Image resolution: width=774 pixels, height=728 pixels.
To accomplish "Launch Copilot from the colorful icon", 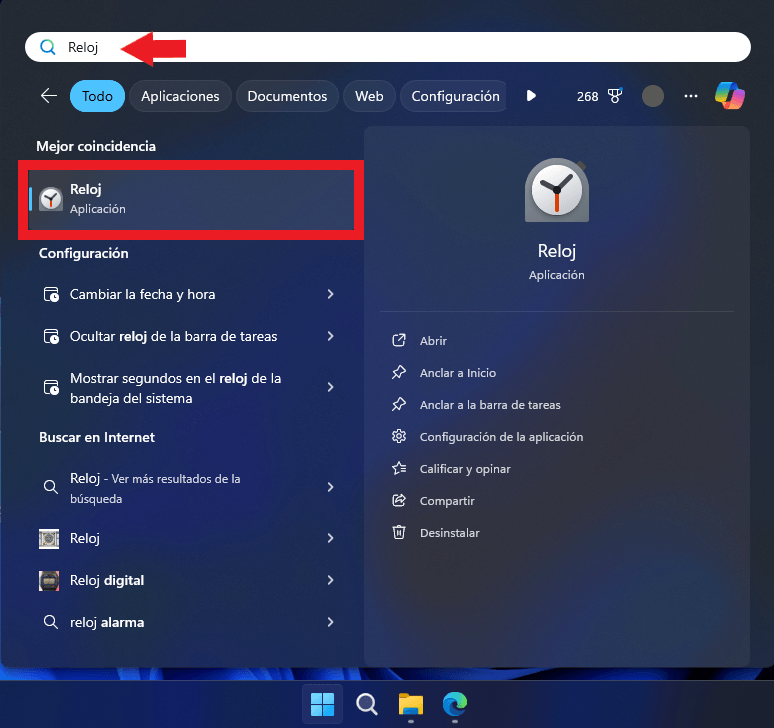I will [x=730, y=95].
